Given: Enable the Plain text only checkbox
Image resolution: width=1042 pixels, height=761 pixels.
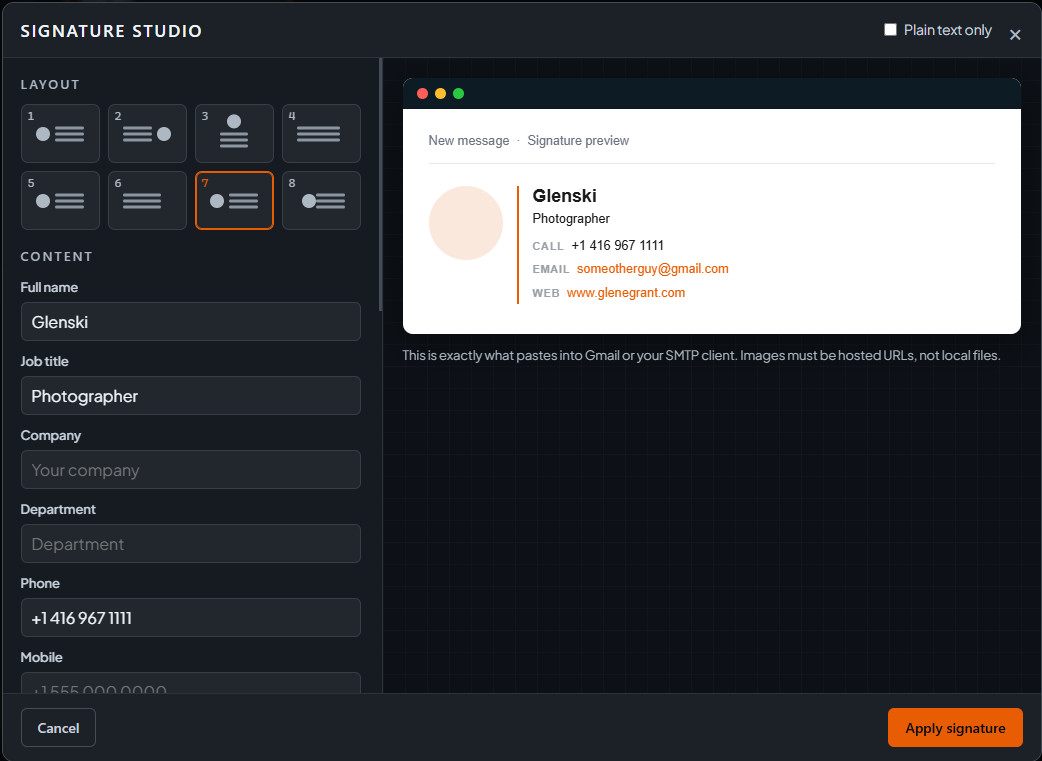Looking at the screenshot, I should click(x=890, y=30).
